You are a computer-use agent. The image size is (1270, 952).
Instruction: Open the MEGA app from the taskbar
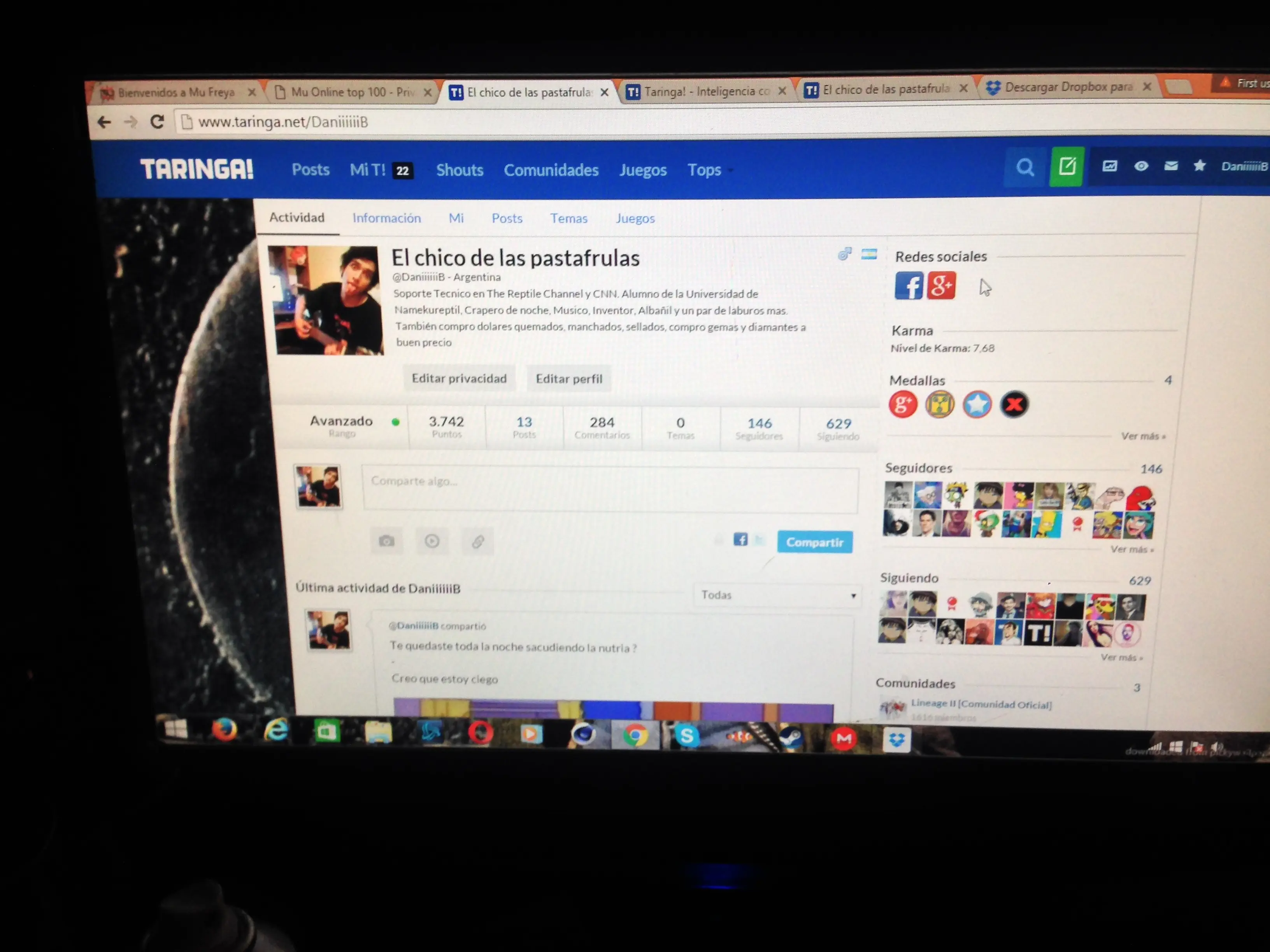[x=844, y=738]
